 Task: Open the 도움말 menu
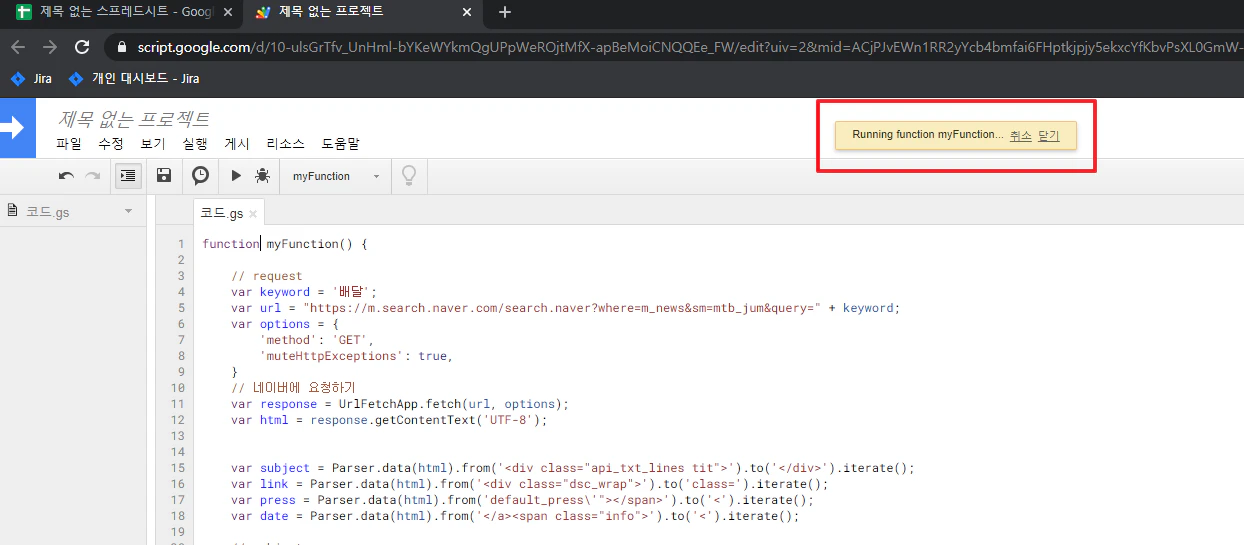340,144
